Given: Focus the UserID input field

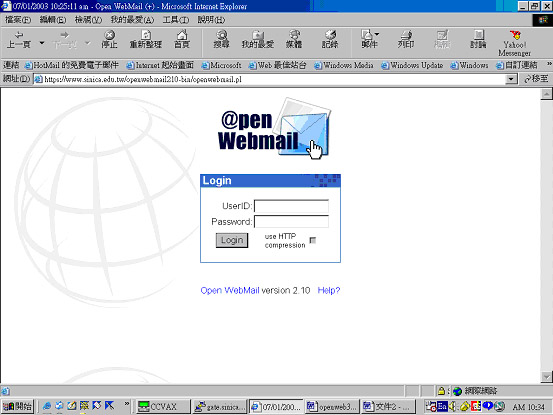Looking at the screenshot, I should pyautogui.click(x=291, y=206).
